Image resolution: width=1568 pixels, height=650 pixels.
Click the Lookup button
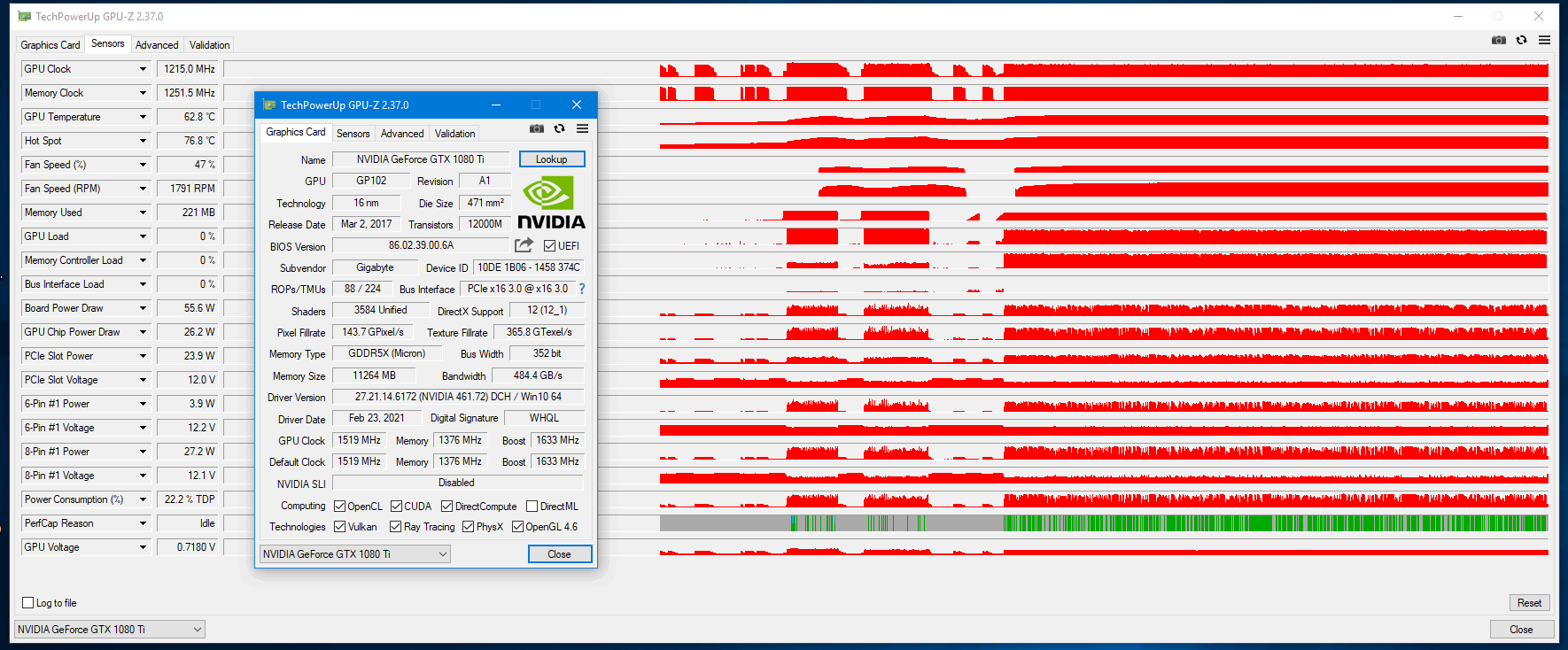point(552,159)
